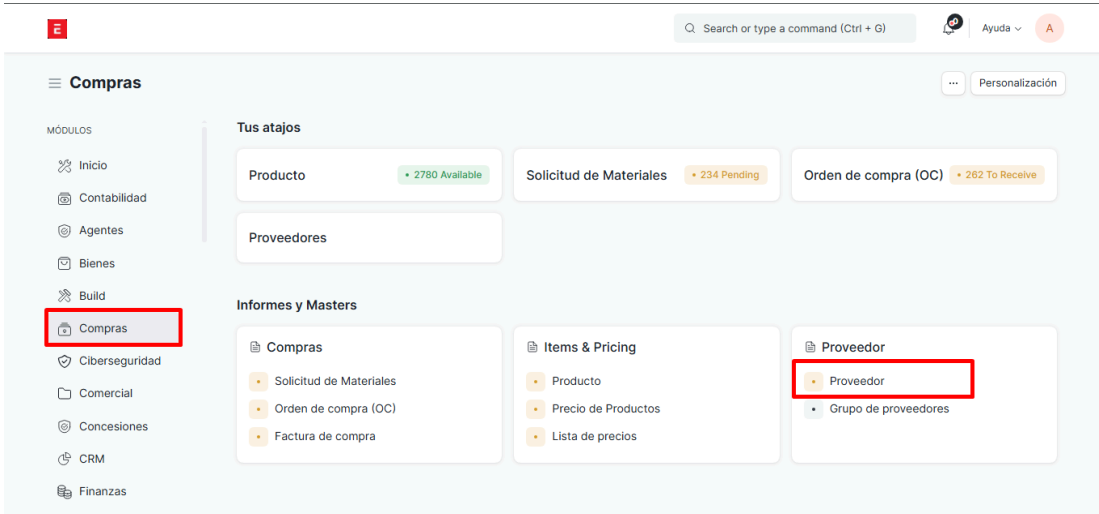Viewport: 1099px width, 514px height.
Task: Click the search command input field
Action: 795,28
